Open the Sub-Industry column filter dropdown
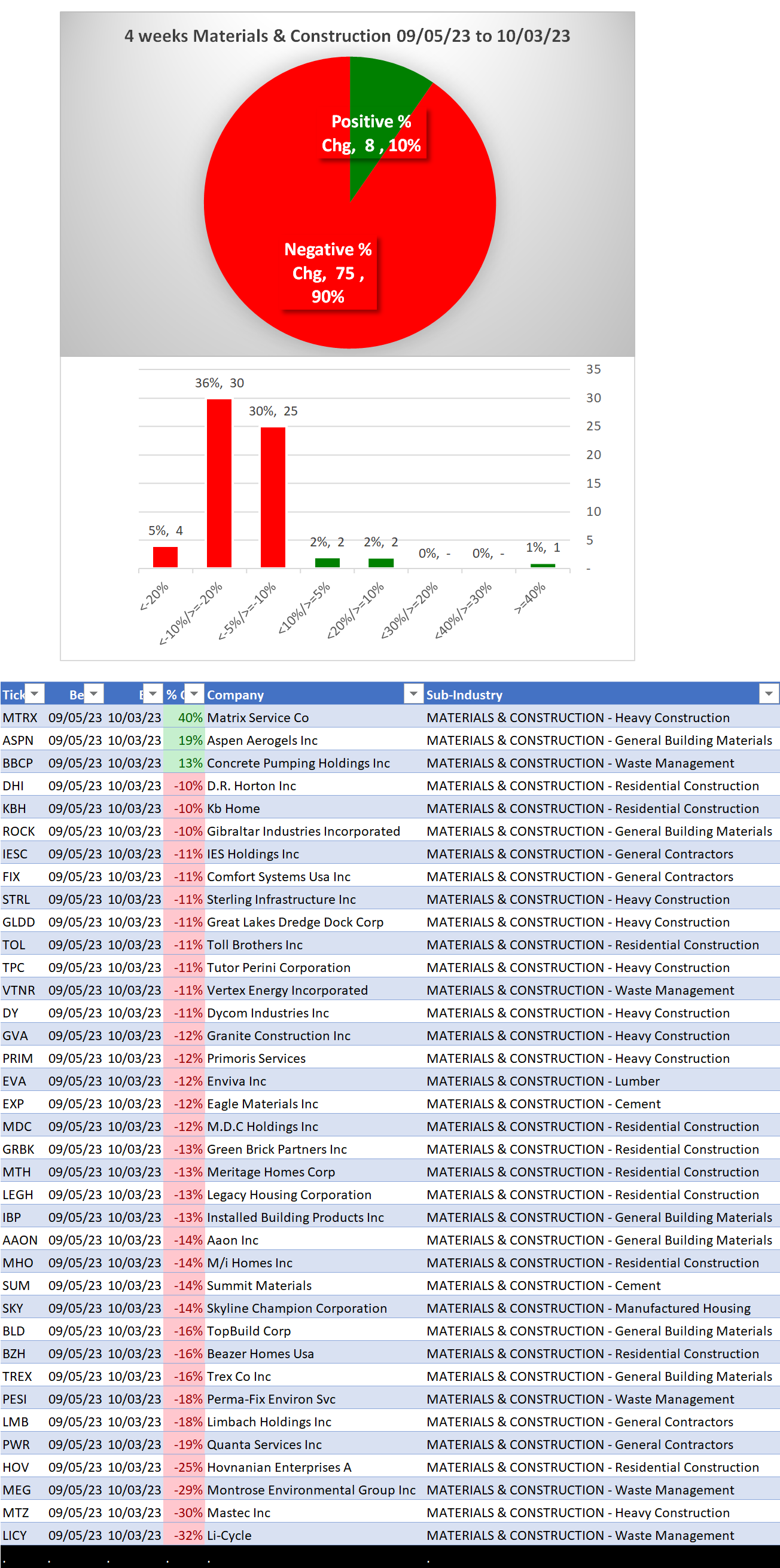 tap(769, 693)
